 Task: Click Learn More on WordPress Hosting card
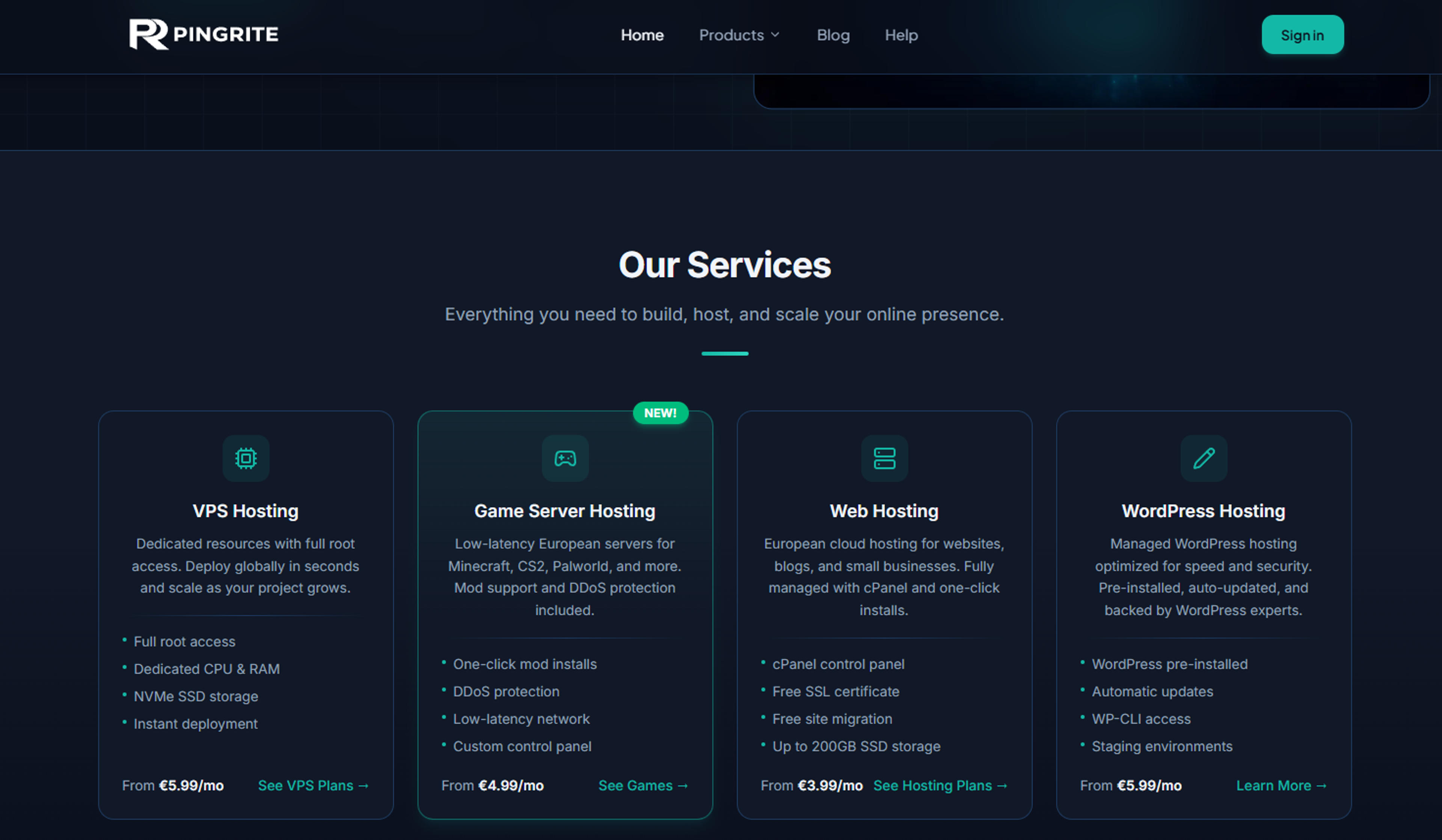(1281, 786)
